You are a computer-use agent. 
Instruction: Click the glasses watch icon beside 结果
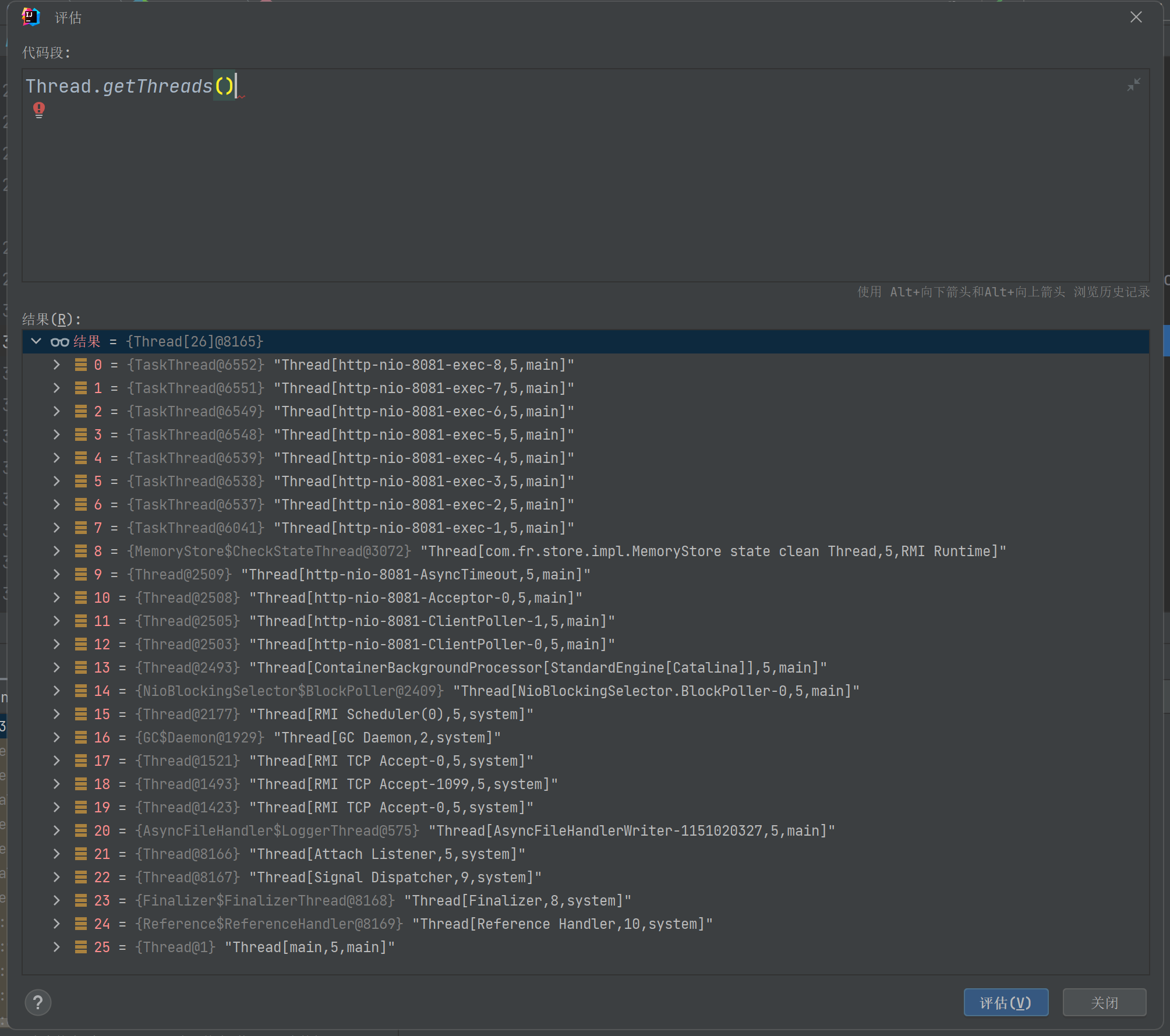pos(59,342)
